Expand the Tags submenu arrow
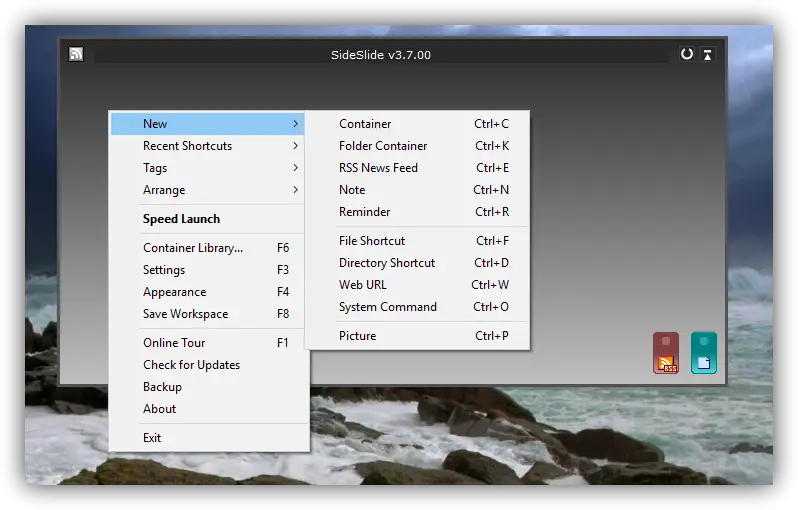798x510 pixels. click(x=295, y=167)
